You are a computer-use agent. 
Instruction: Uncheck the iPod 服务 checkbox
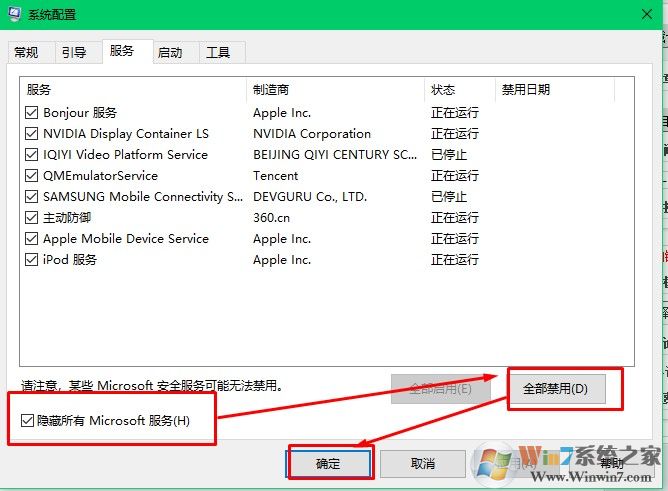(32, 259)
